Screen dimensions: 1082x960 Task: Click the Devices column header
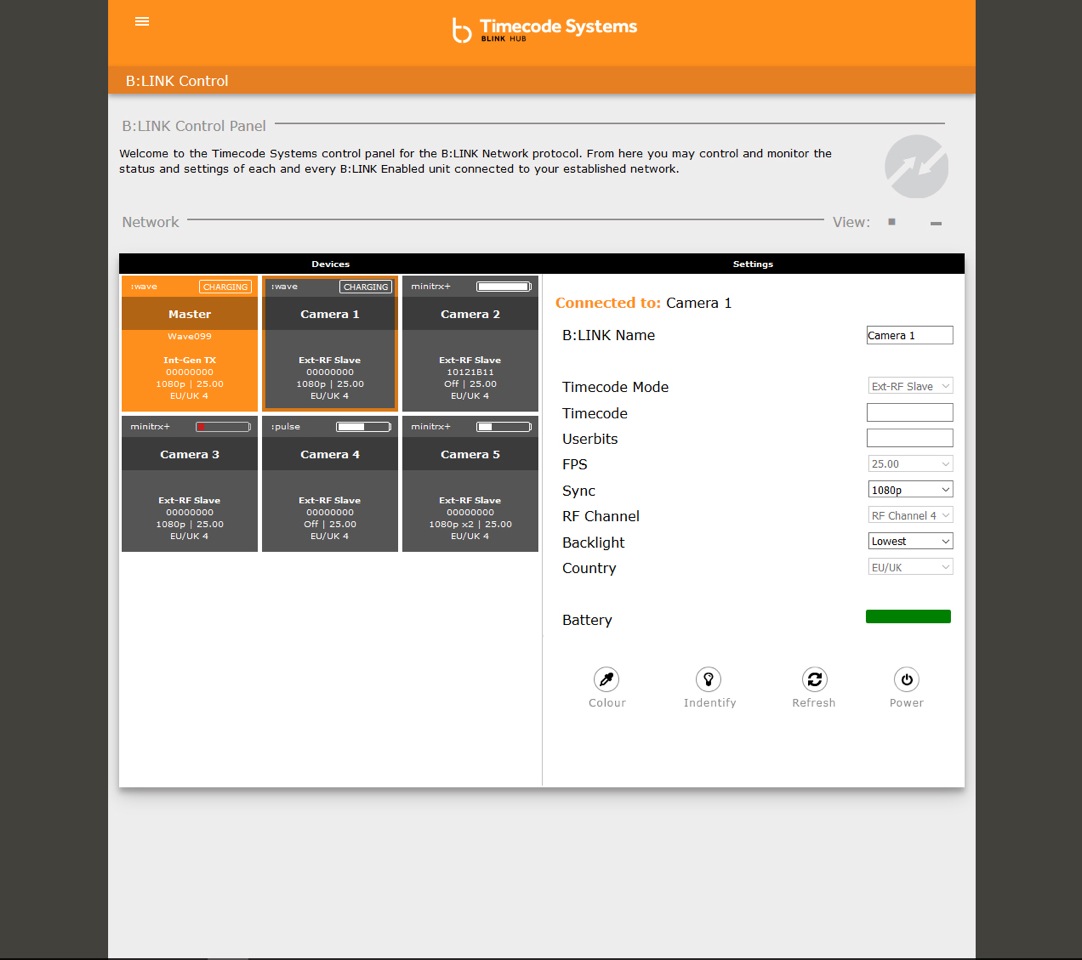point(331,264)
